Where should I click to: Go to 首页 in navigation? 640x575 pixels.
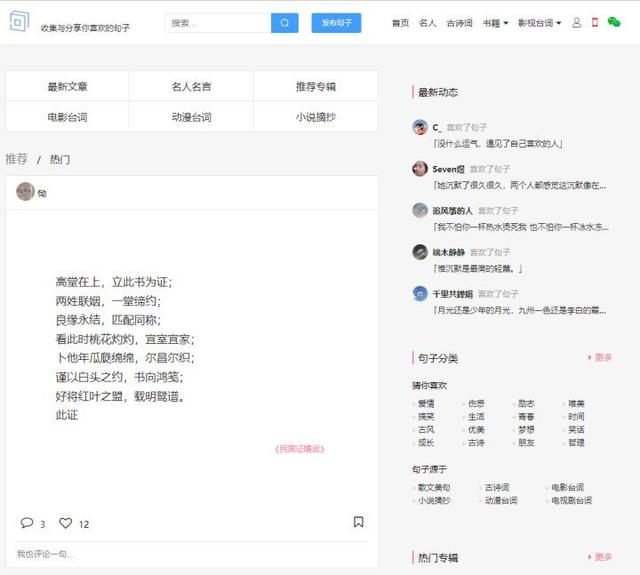click(x=400, y=23)
